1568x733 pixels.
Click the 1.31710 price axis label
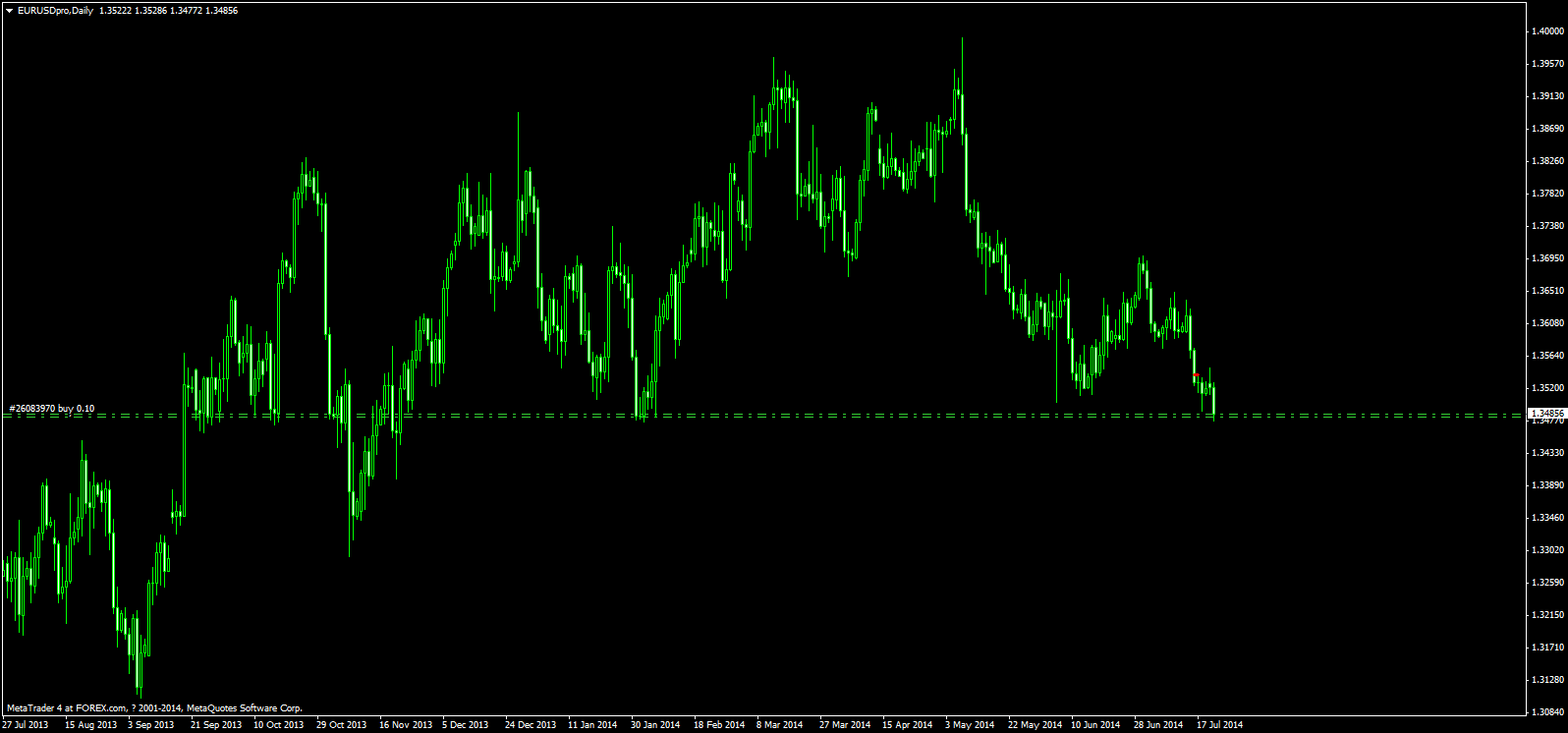click(1547, 648)
